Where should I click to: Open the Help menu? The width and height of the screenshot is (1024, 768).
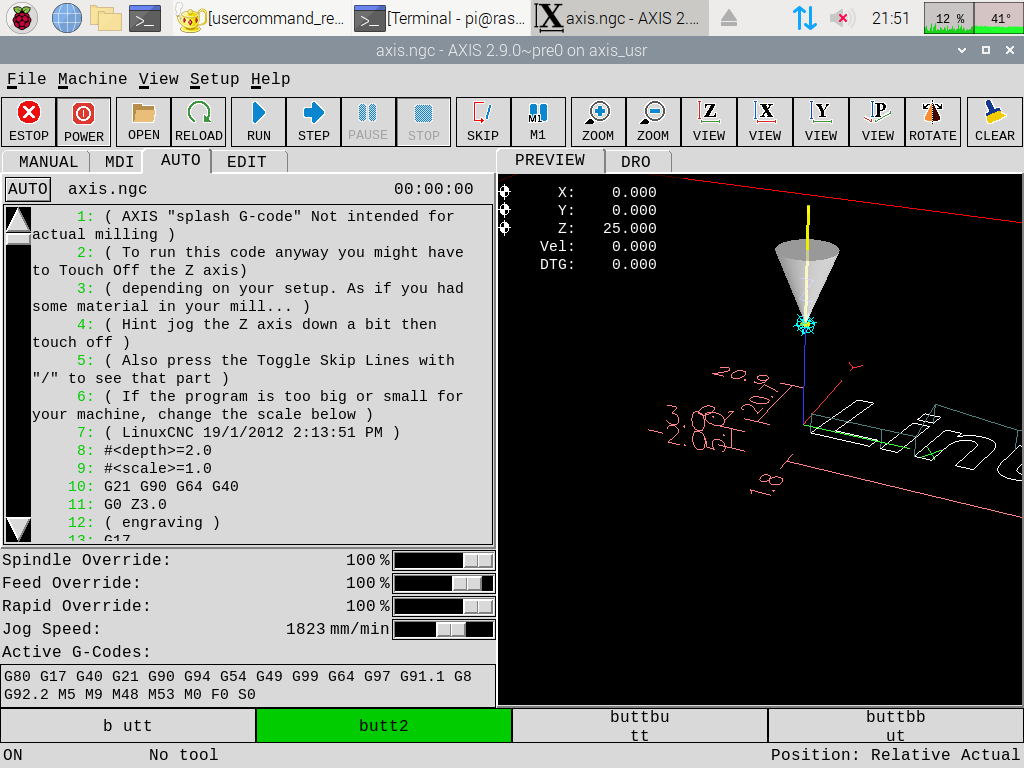coord(270,79)
